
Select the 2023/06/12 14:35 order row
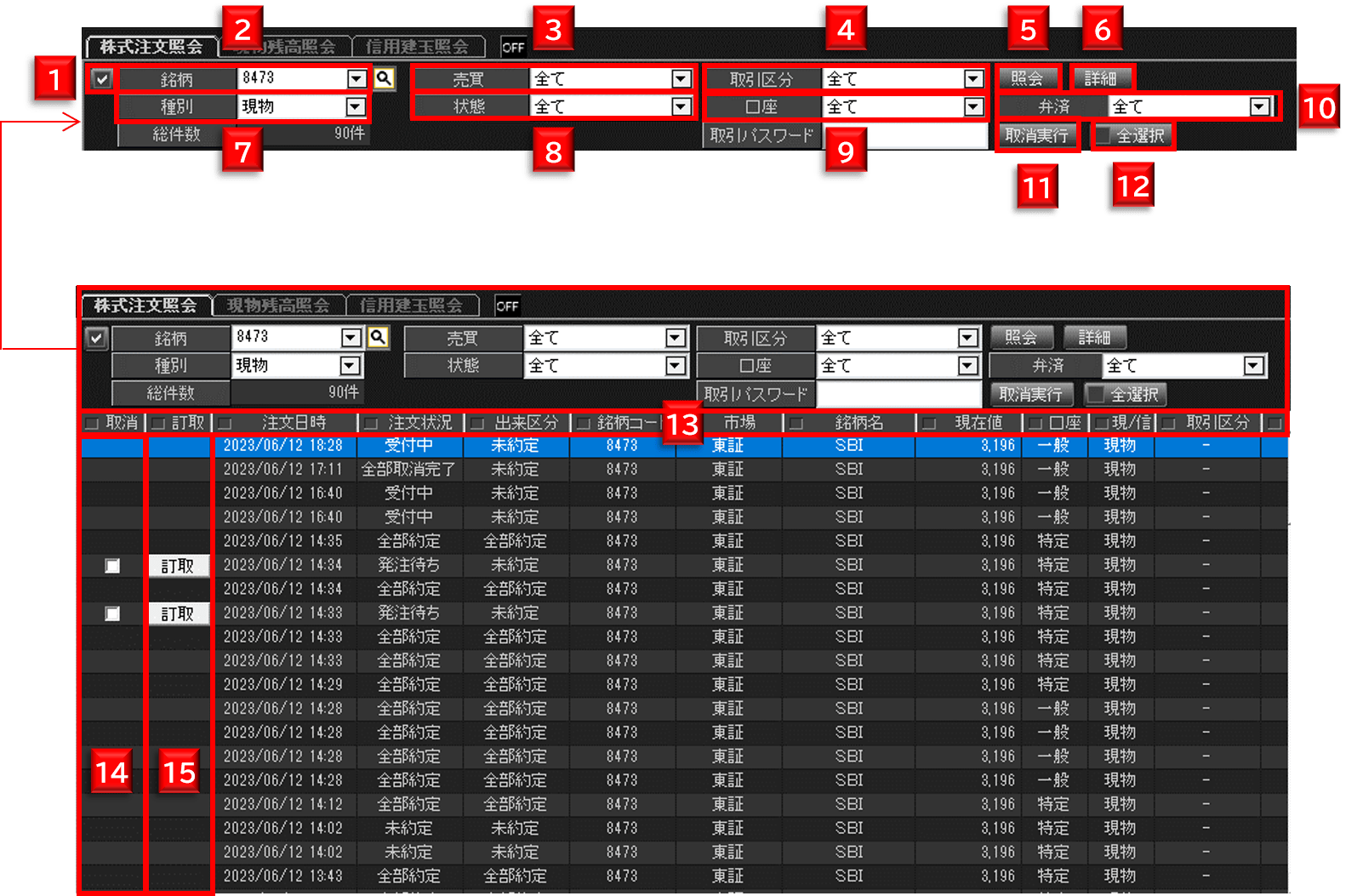684,541
